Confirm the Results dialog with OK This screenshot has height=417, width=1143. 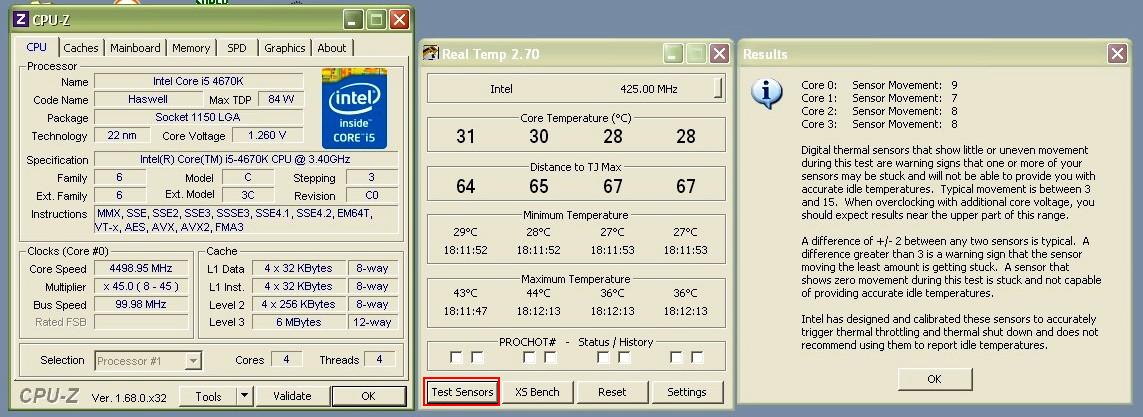935,379
